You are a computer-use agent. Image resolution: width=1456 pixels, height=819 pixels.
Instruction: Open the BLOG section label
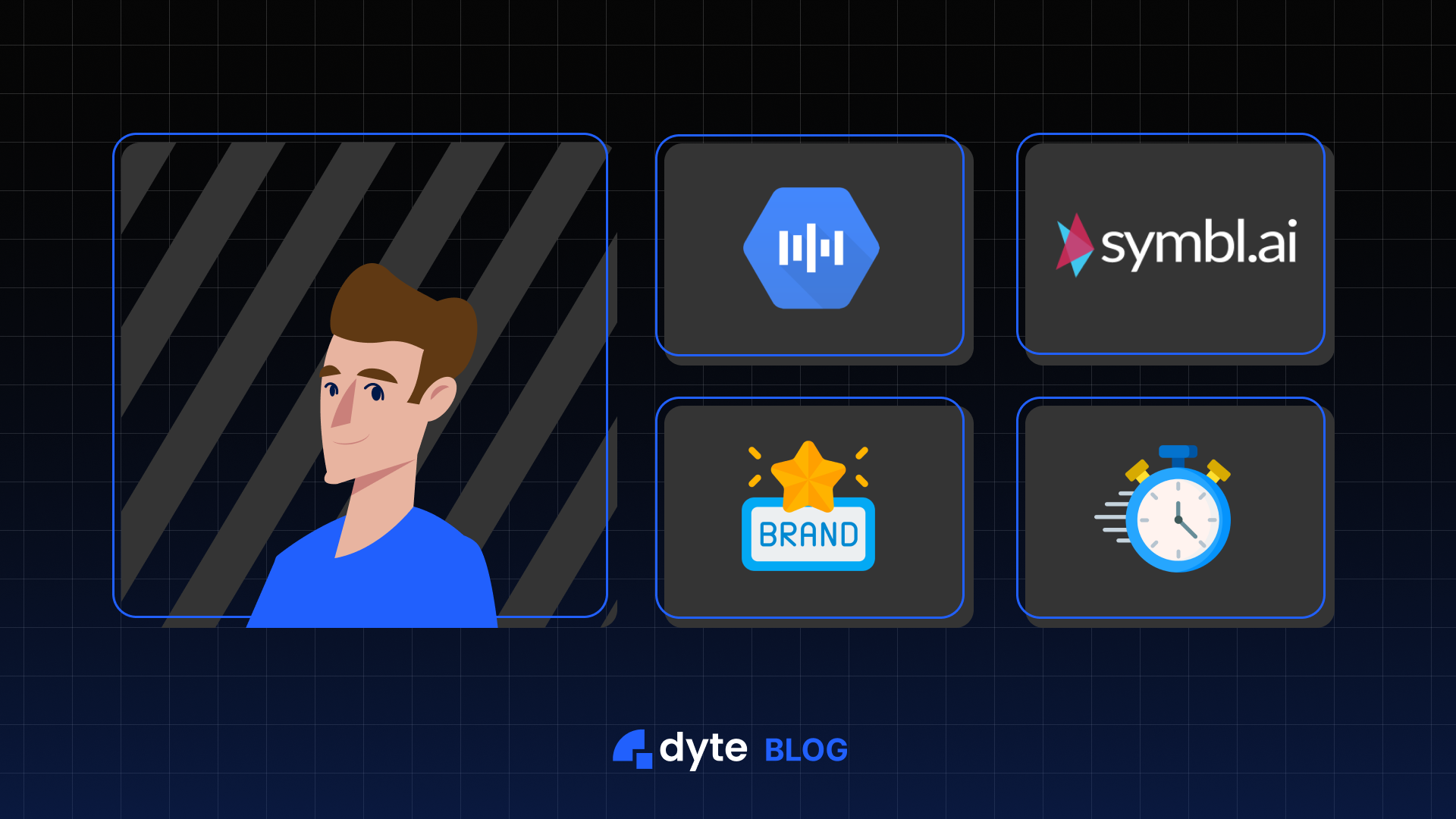pyautogui.click(x=806, y=749)
